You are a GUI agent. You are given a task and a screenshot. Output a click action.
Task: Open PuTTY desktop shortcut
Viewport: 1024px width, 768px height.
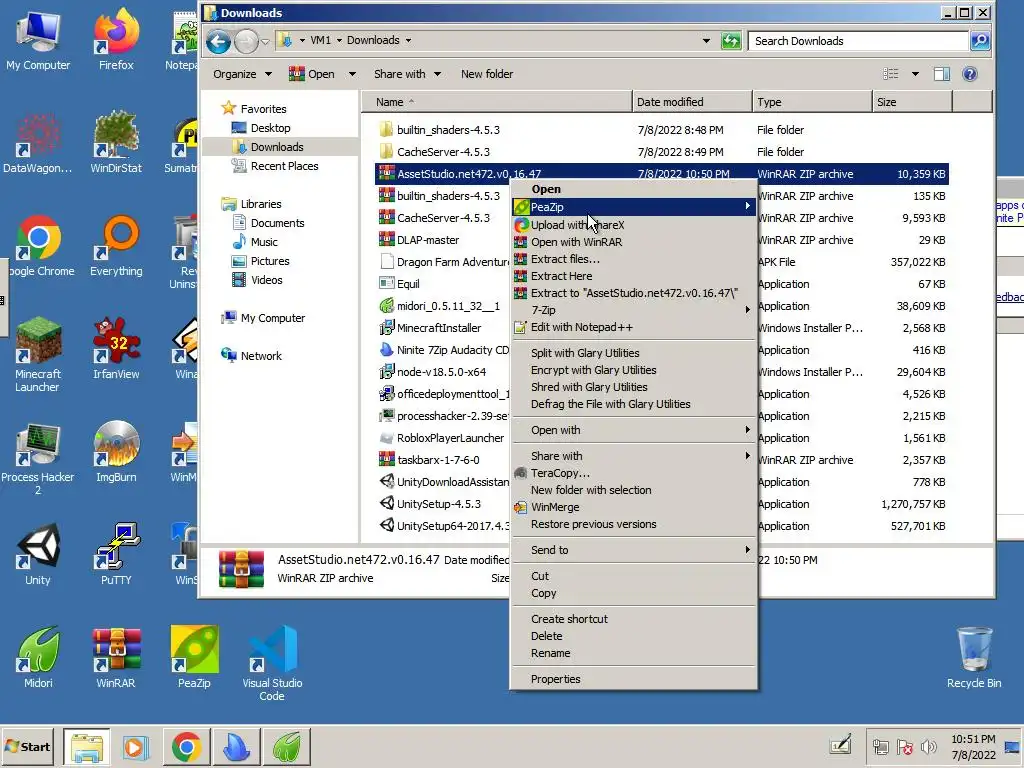pyautogui.click(x=116, y=554)
